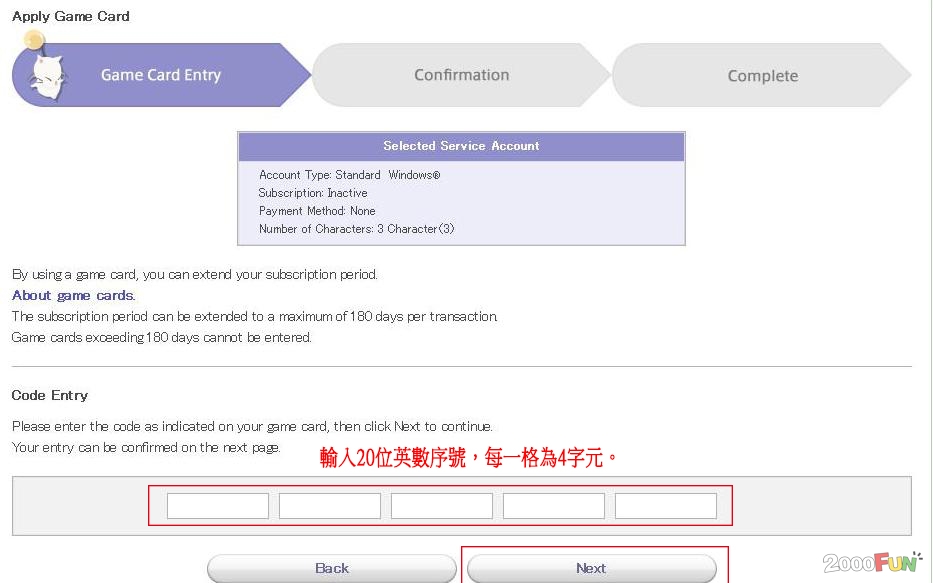933x583 pixels.
Task: Click the fourth code entry box
Action: coord(554,506)
